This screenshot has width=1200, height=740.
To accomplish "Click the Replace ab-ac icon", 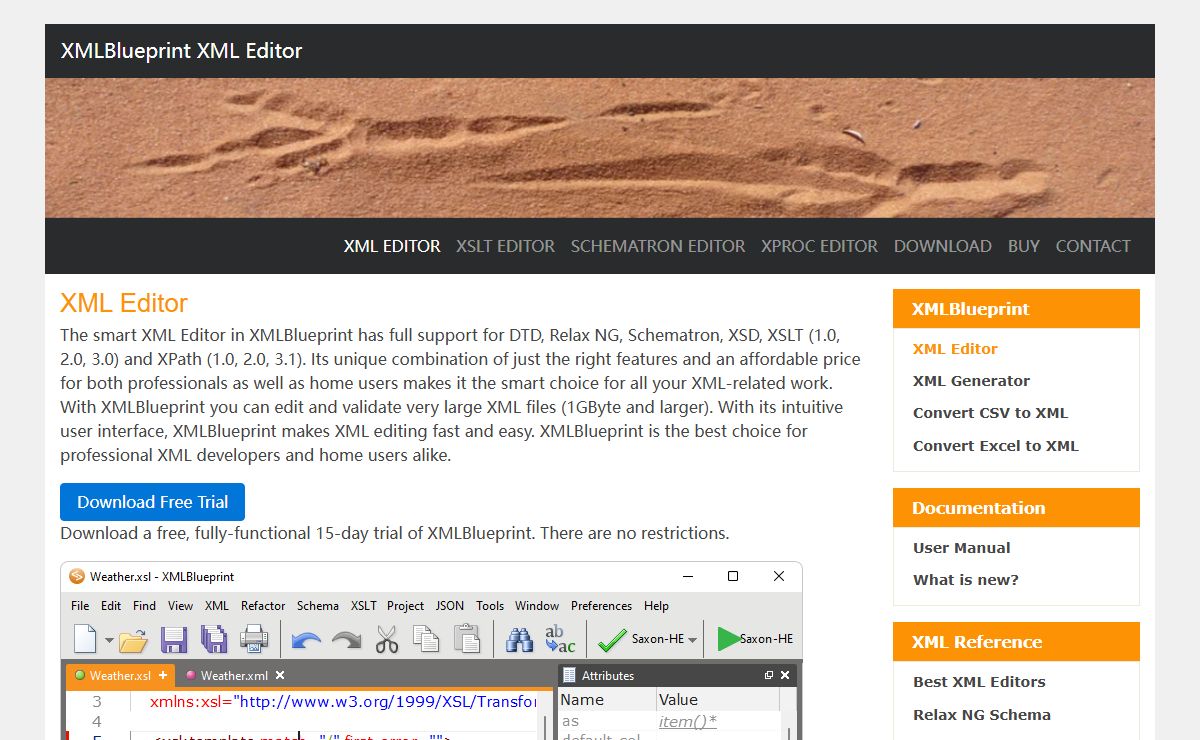I will click(560, 639).
